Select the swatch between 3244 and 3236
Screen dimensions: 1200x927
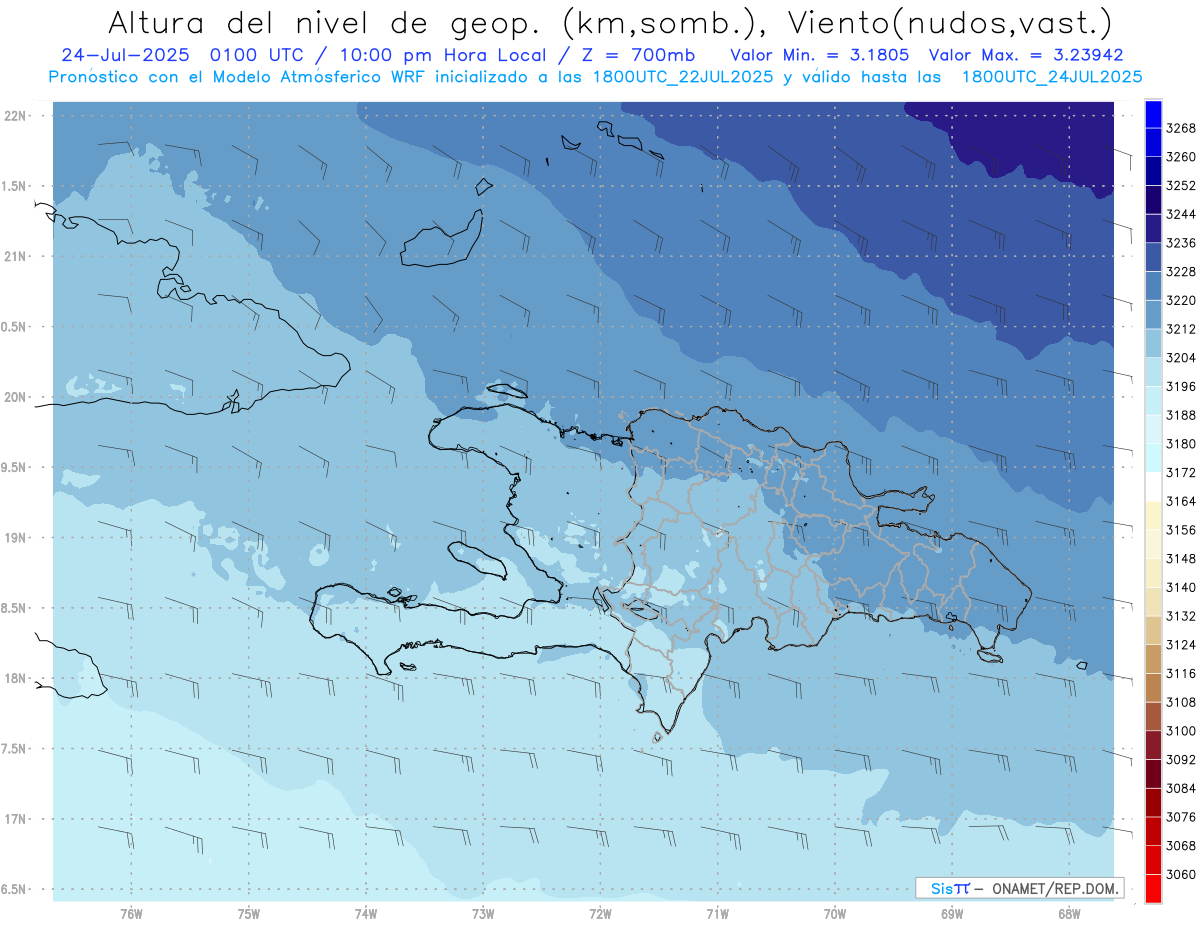point(1153,229)
